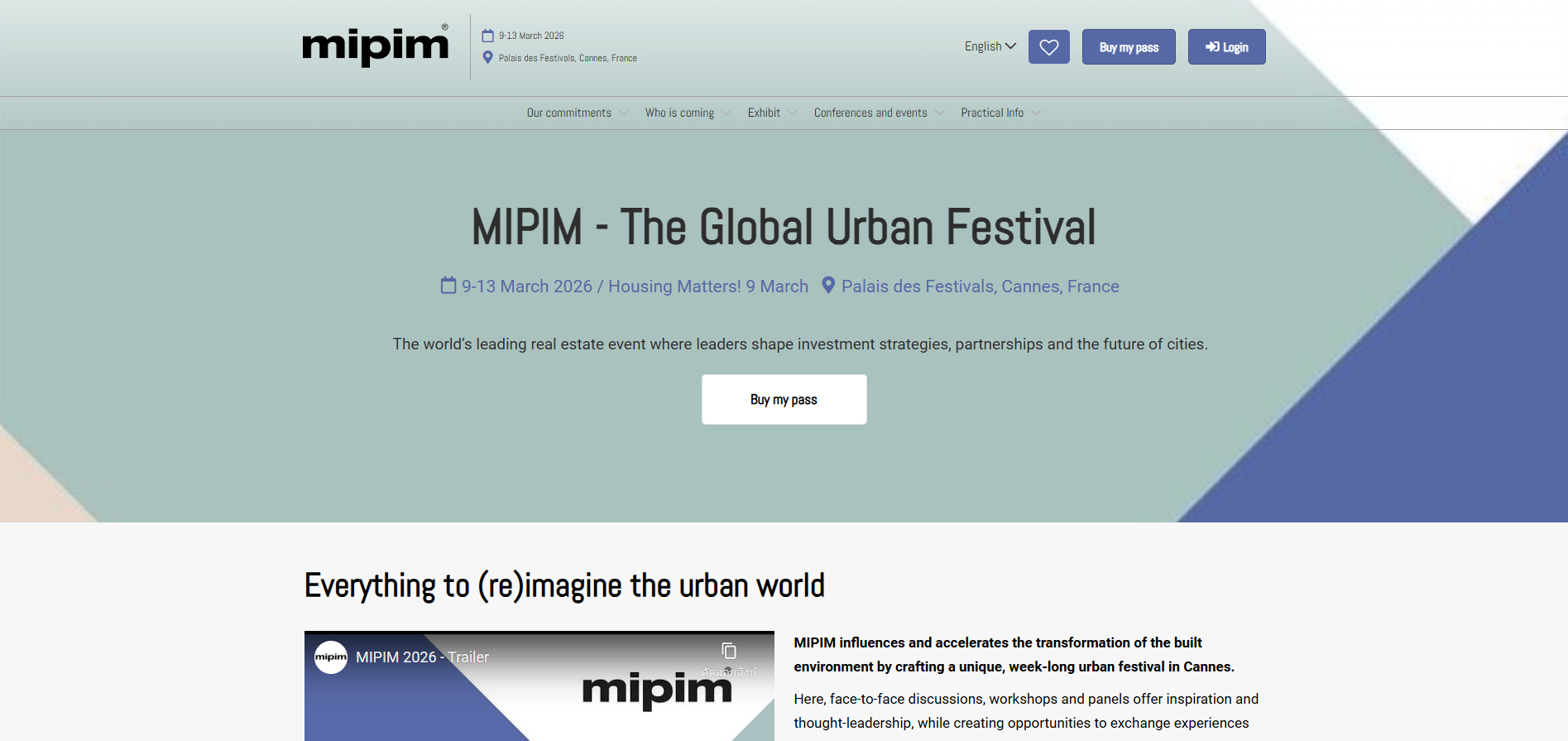
Task: Click the calendar icon before the hero dates
Action: point(448,286)
